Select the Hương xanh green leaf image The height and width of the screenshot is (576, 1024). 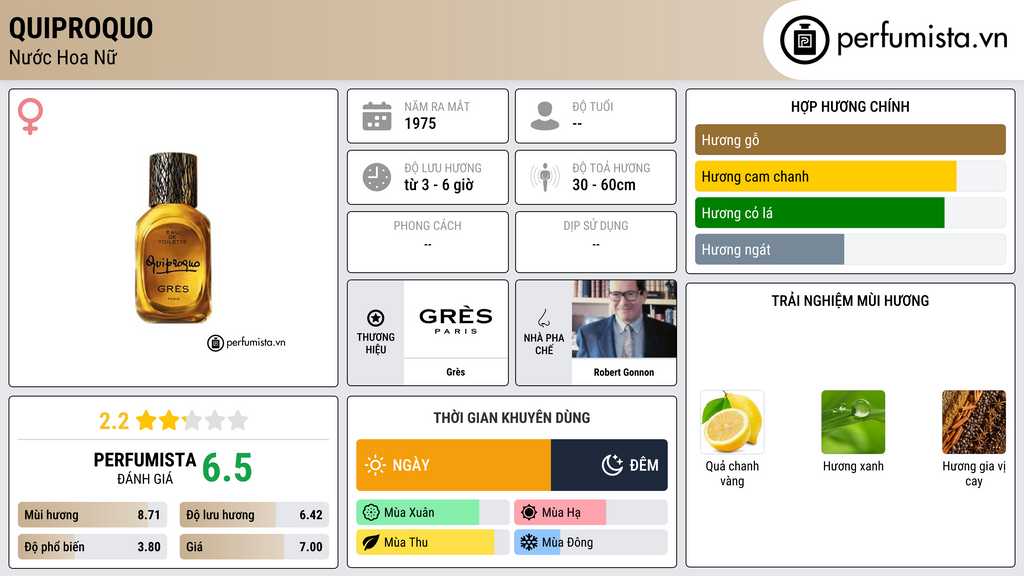(853, 422)
